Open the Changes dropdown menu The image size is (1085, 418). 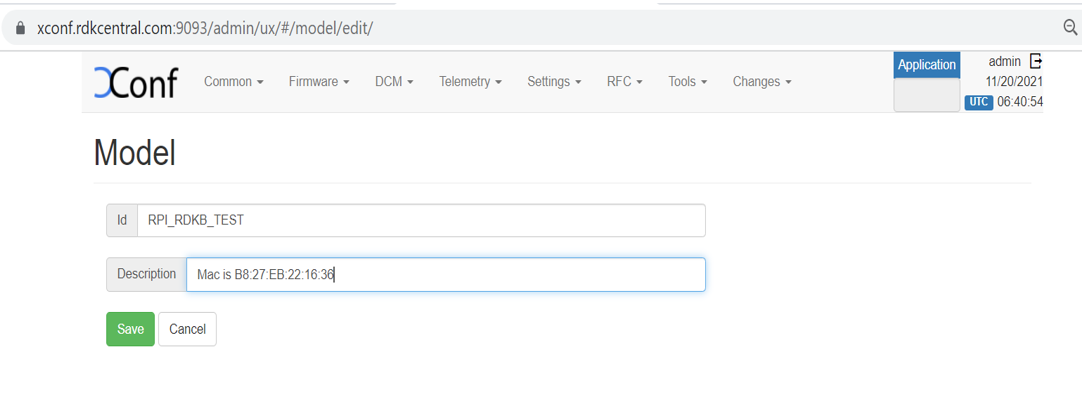coord(762,82)
